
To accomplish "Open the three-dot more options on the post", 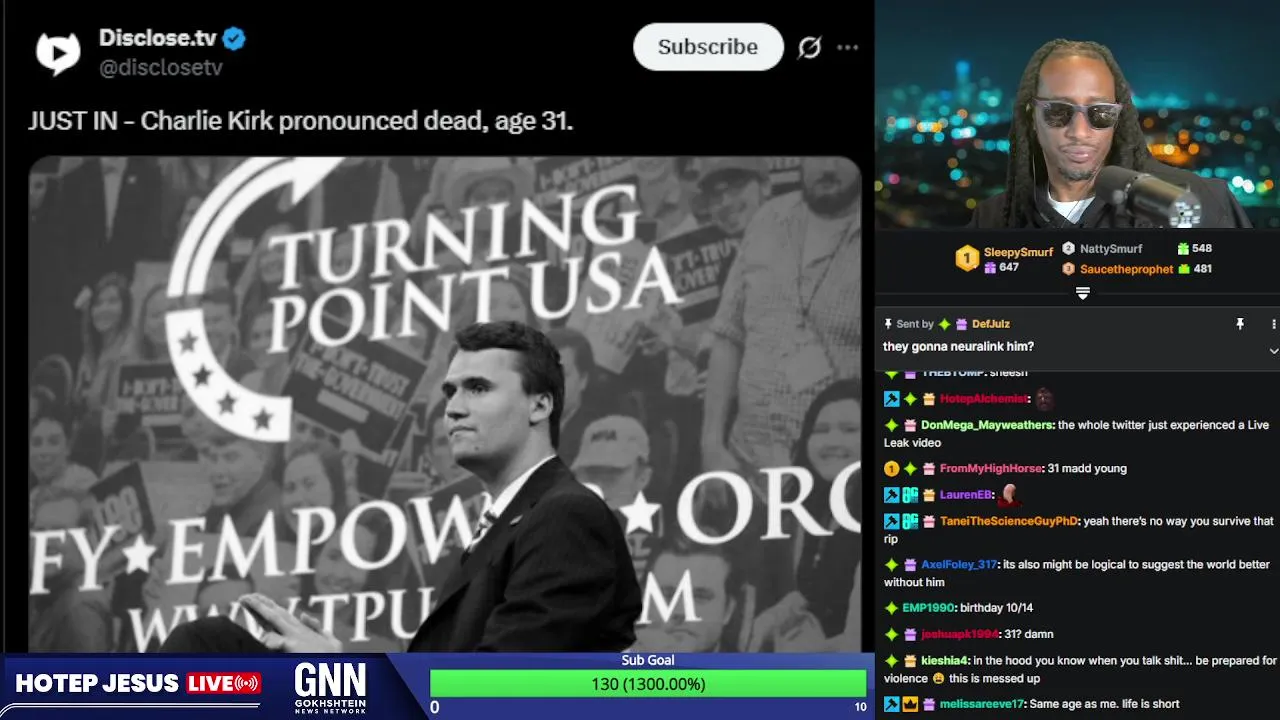I will pos(847,47).
